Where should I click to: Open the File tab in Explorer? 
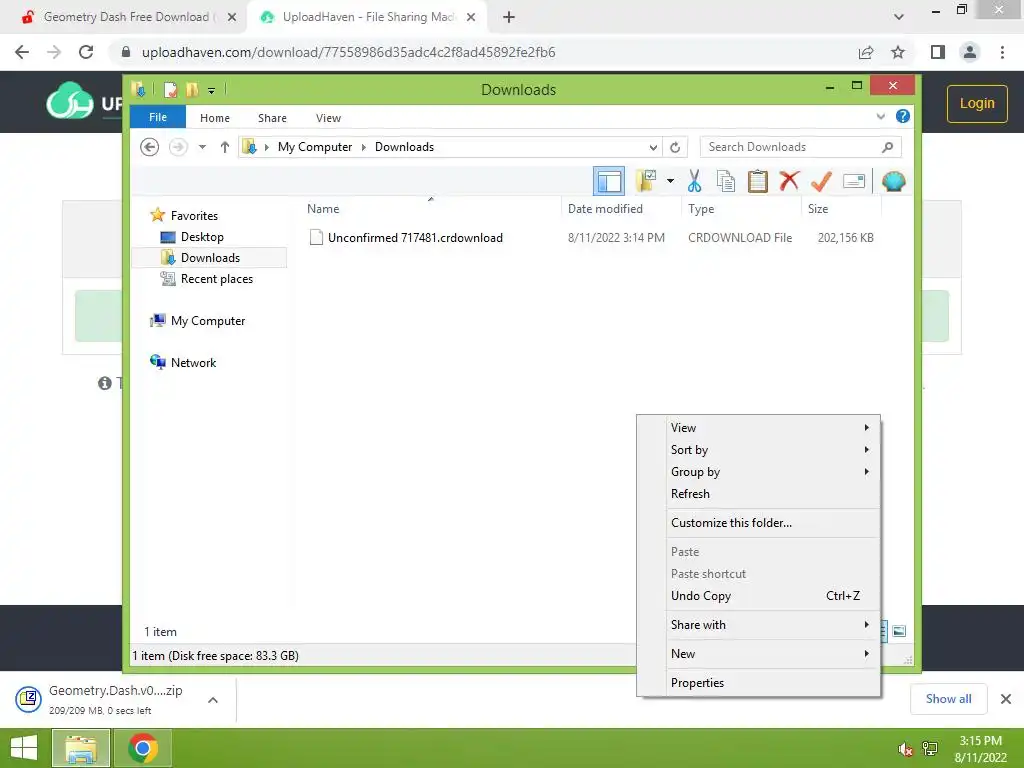pos(158,117)
